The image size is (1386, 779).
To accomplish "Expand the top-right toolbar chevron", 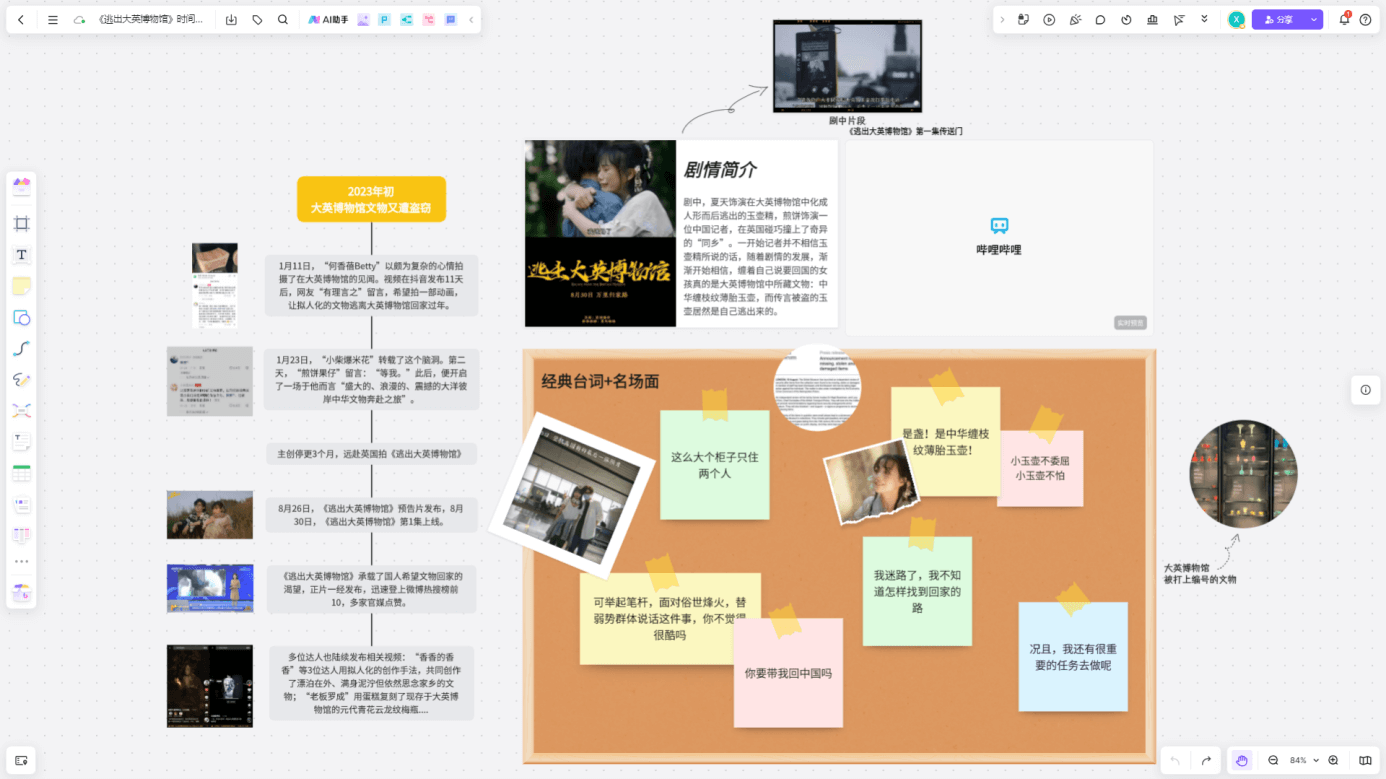I will tap(1002, 20).
